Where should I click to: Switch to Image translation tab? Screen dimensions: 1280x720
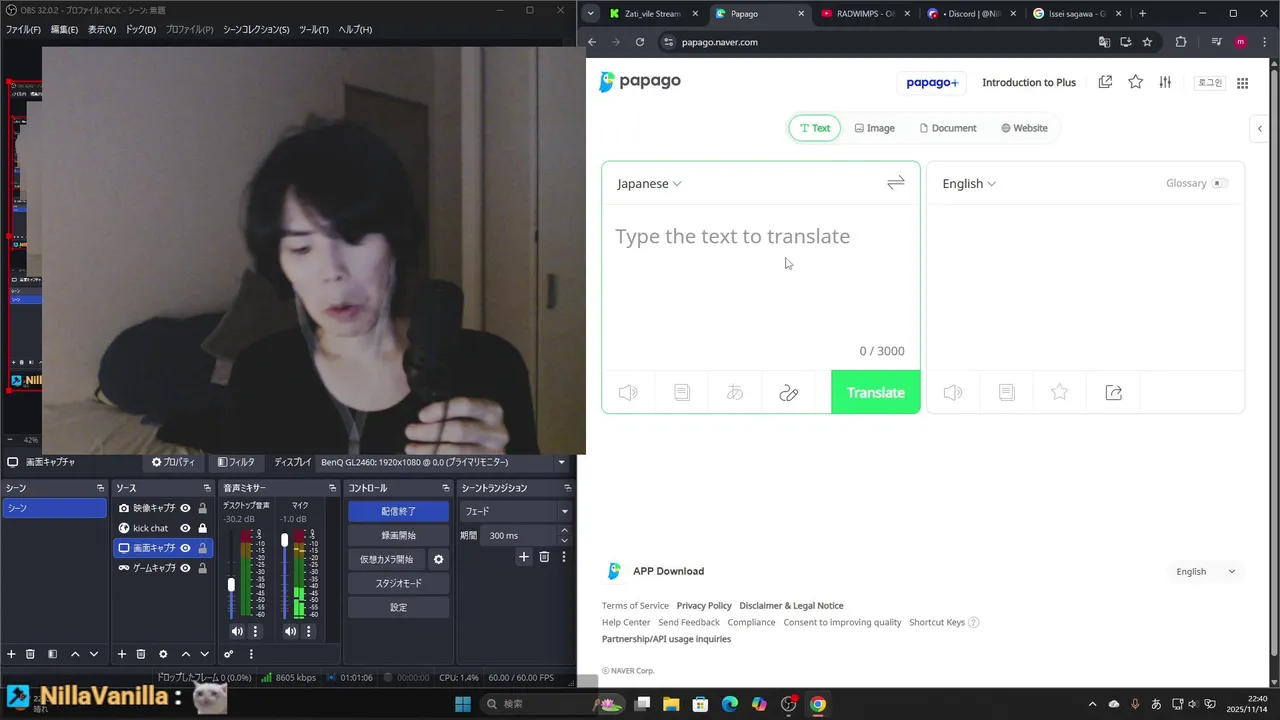(x=874, y=128)
